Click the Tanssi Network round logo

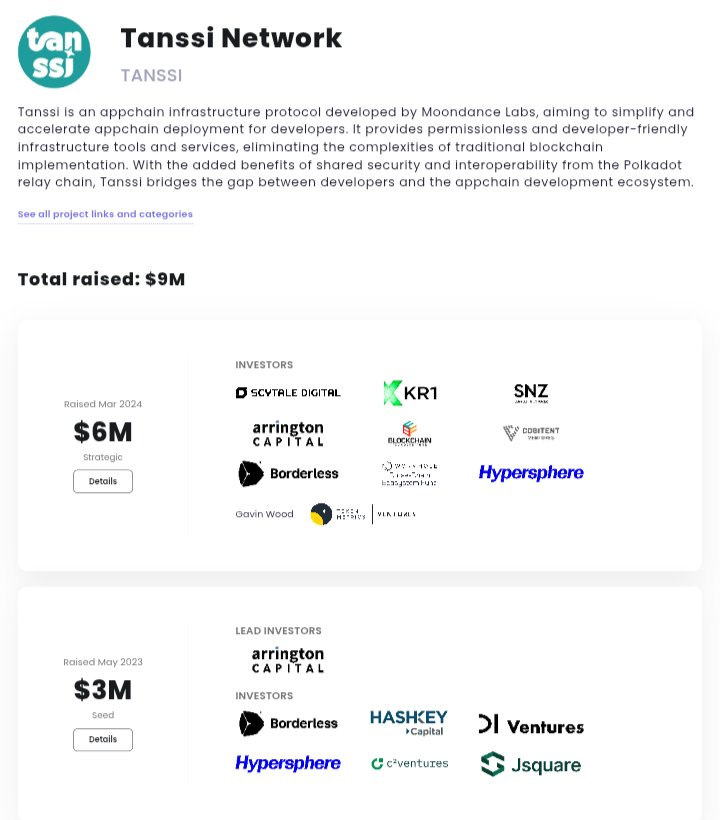[54, 52]
